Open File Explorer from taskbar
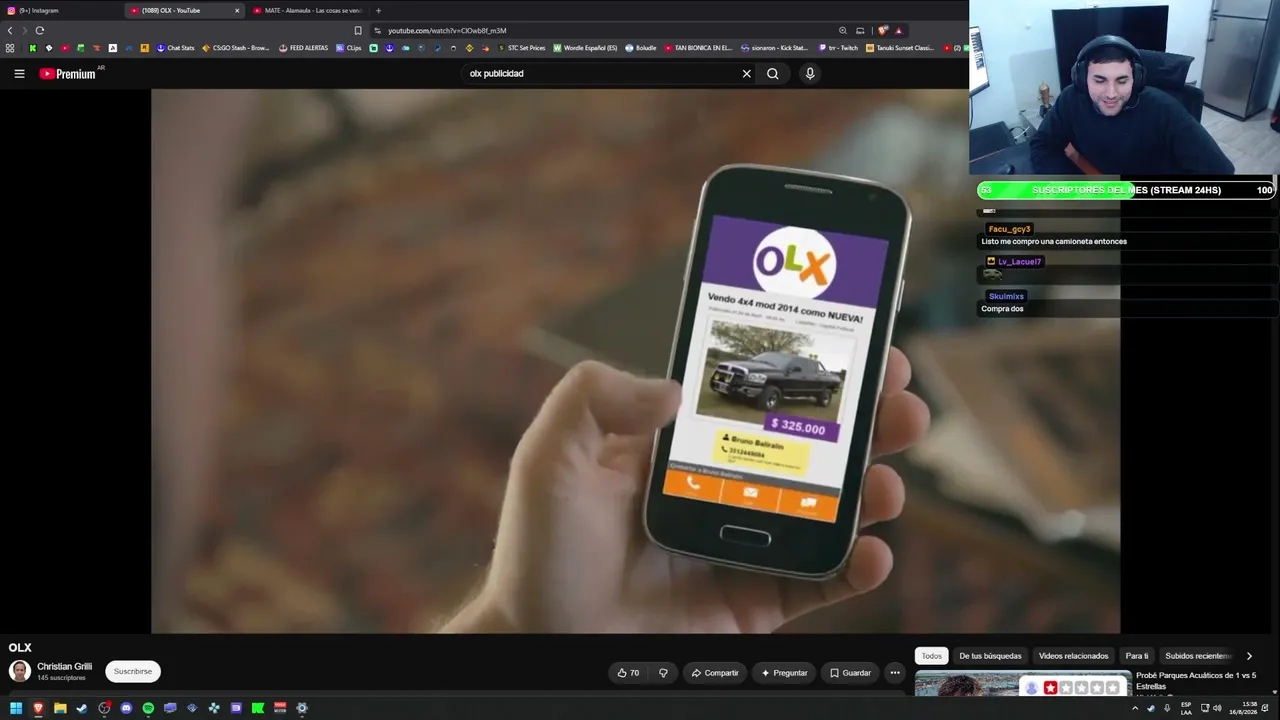This screenshot has height=720, width=1280. pyautogui.click(x=60, y=708)
